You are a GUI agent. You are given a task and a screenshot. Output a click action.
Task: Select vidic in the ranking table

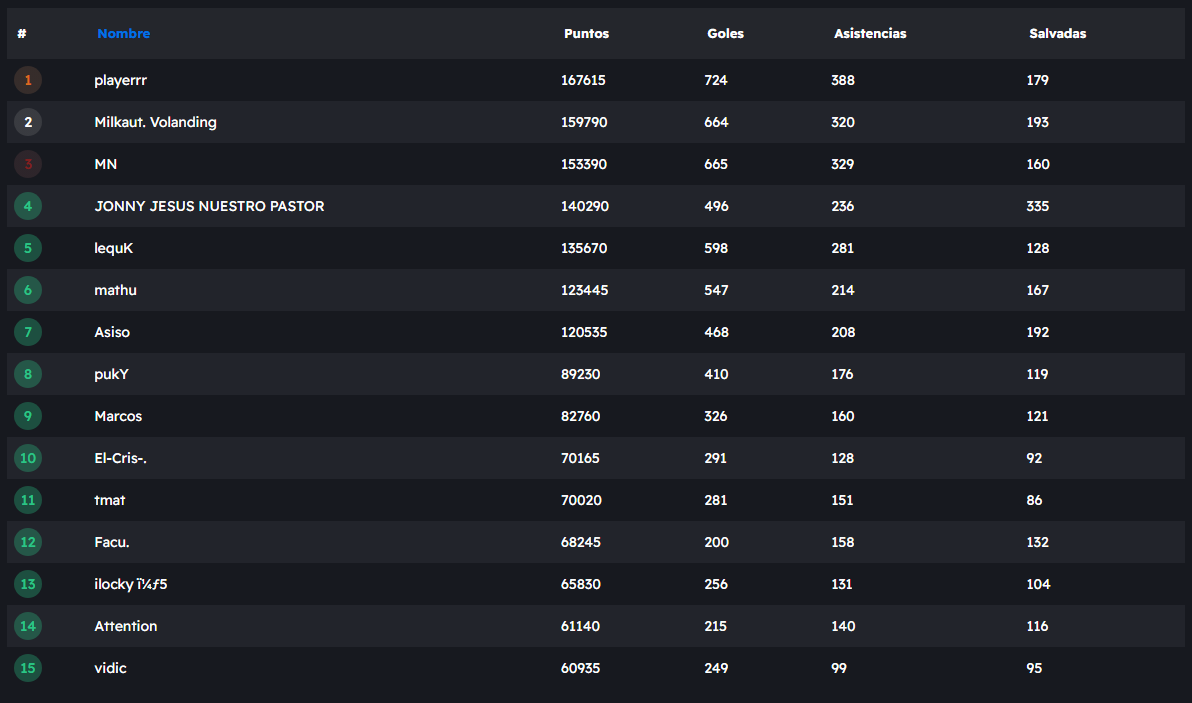coord(110,668)
